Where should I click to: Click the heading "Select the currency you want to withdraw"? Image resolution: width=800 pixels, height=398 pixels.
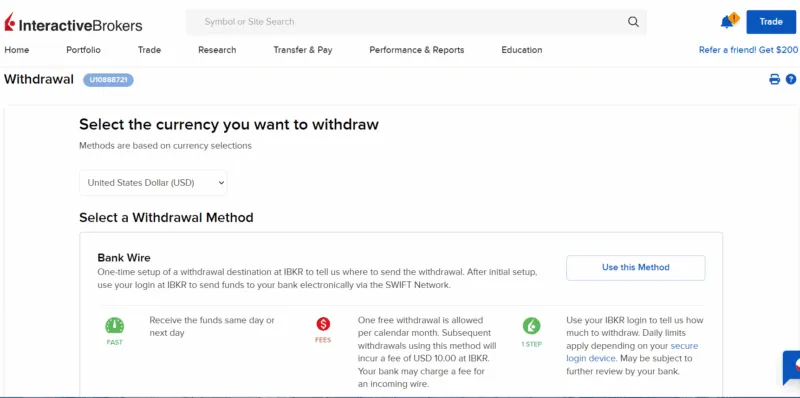click(229, 125)
